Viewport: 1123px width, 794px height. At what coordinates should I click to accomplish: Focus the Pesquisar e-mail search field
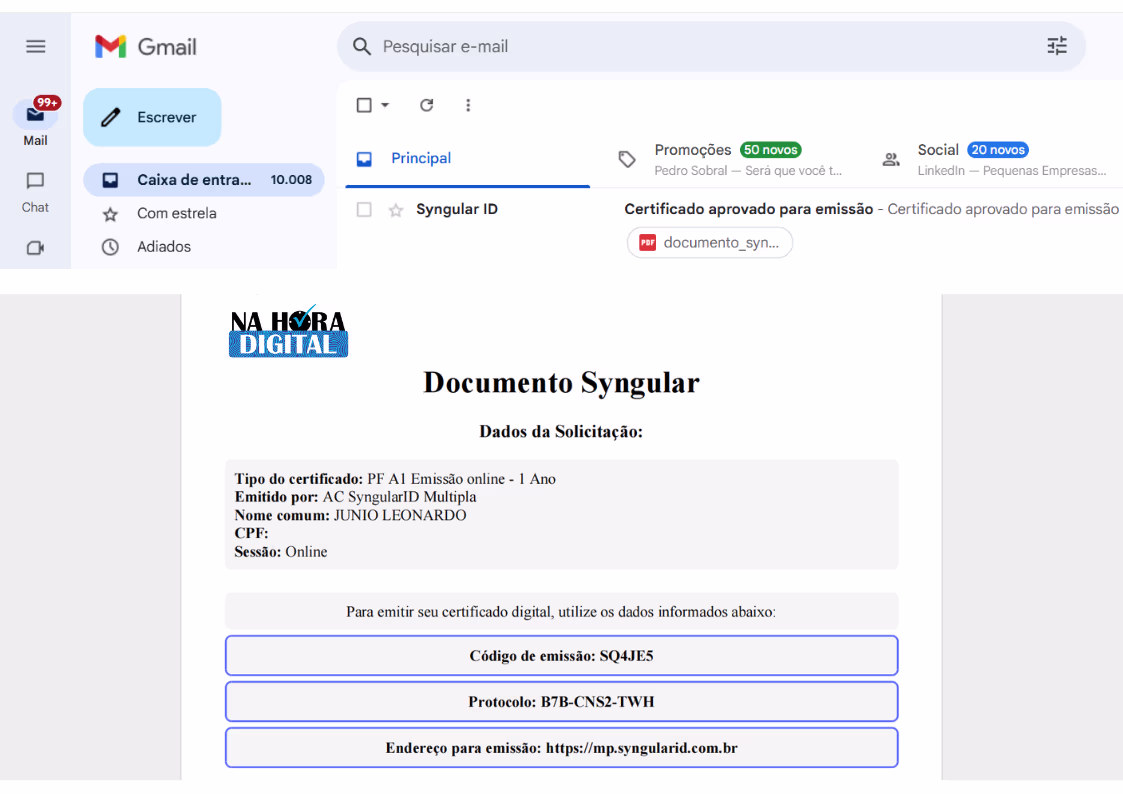point(709,47)
